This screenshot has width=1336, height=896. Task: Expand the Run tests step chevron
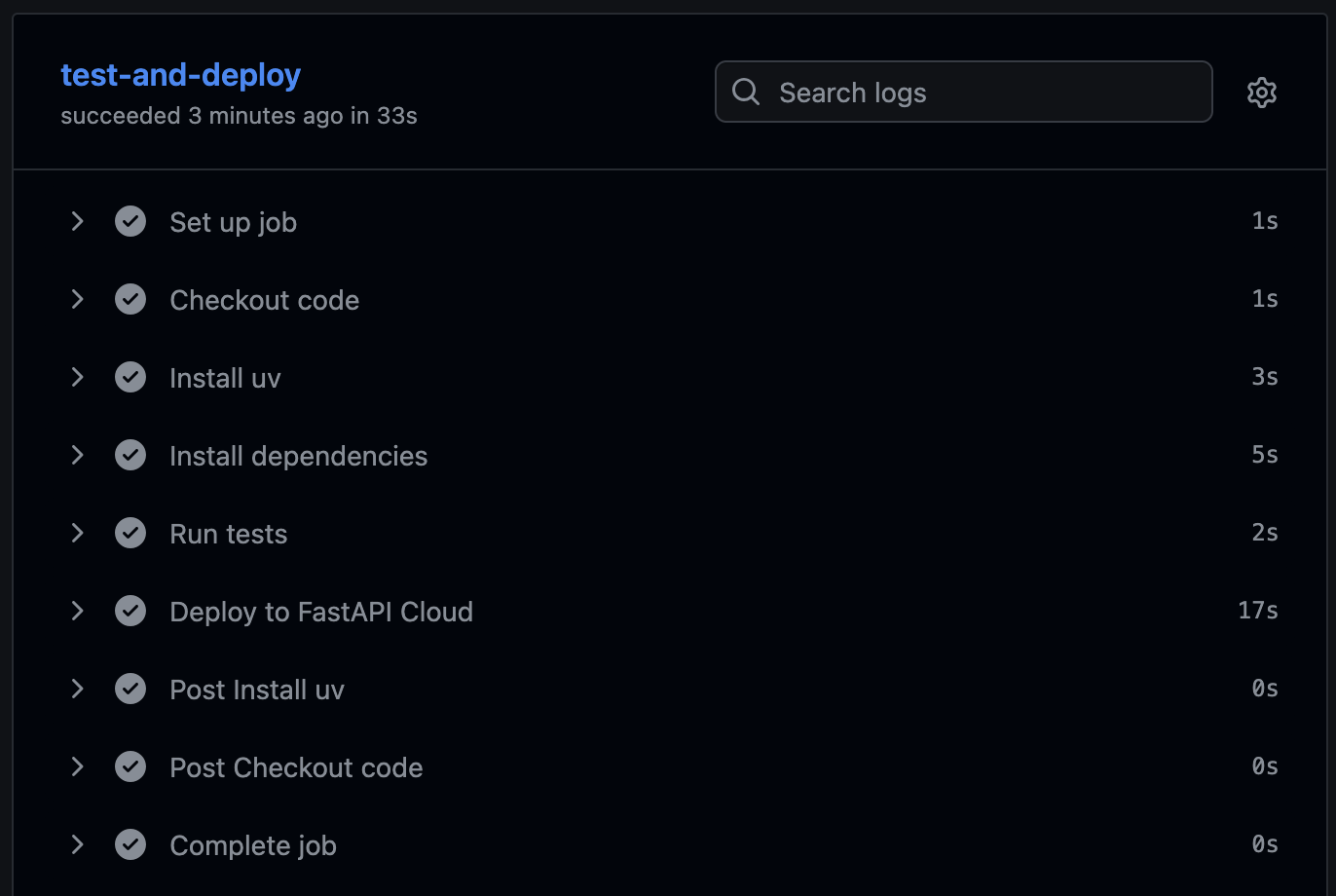[77, 533]
